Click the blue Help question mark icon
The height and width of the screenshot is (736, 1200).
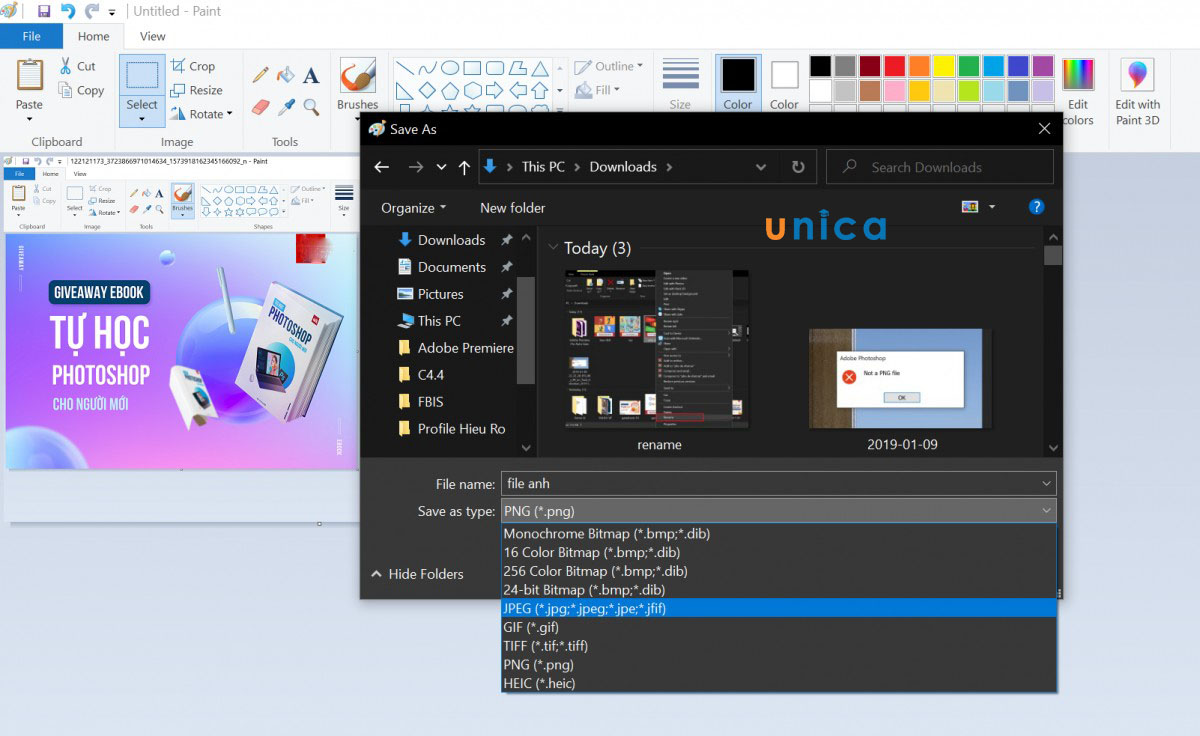point(1037,207)
